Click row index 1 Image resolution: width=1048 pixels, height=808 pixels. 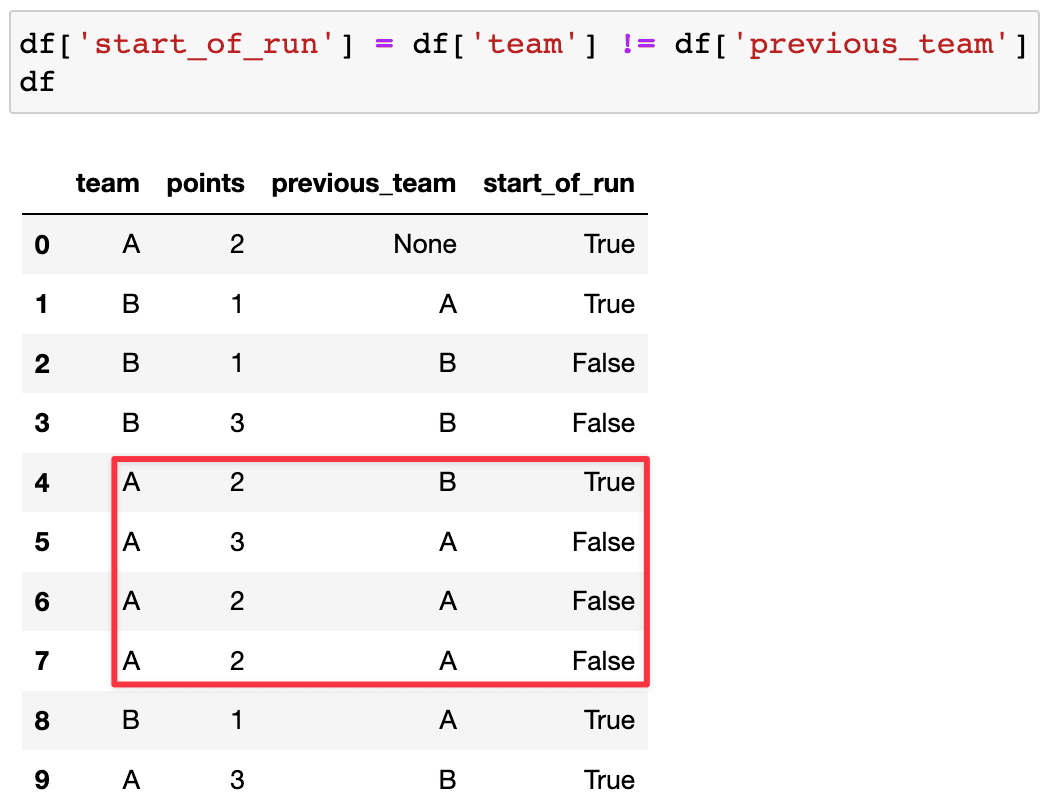(x=42, y=304)
